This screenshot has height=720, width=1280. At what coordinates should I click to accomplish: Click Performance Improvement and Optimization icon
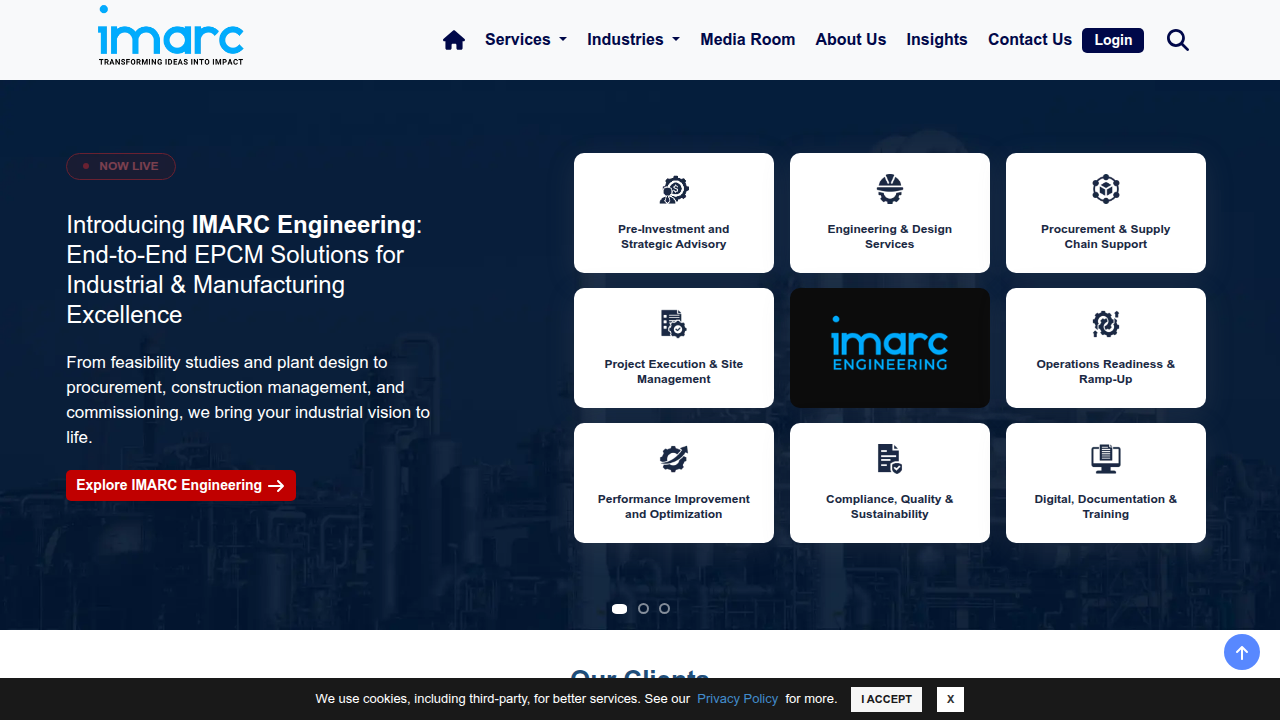[x=674, y=459]
